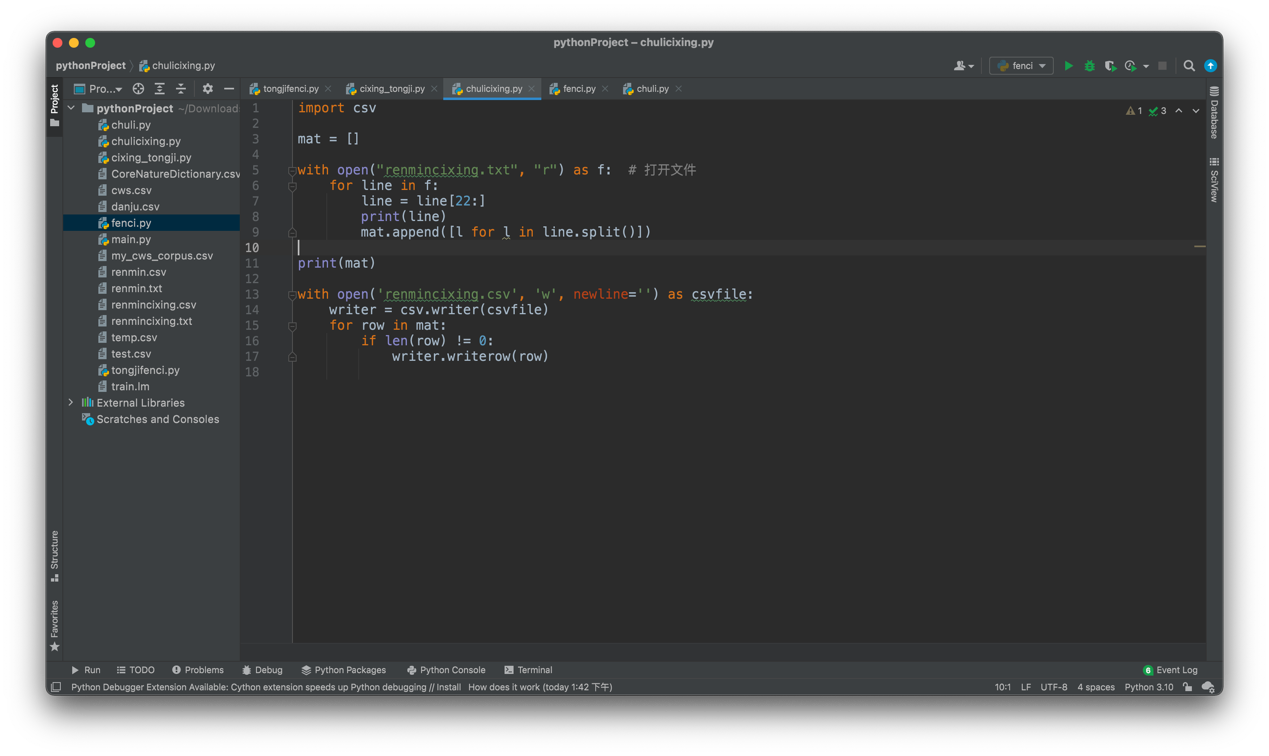Select renmincixing.txt in the project tree

(152, 321)
